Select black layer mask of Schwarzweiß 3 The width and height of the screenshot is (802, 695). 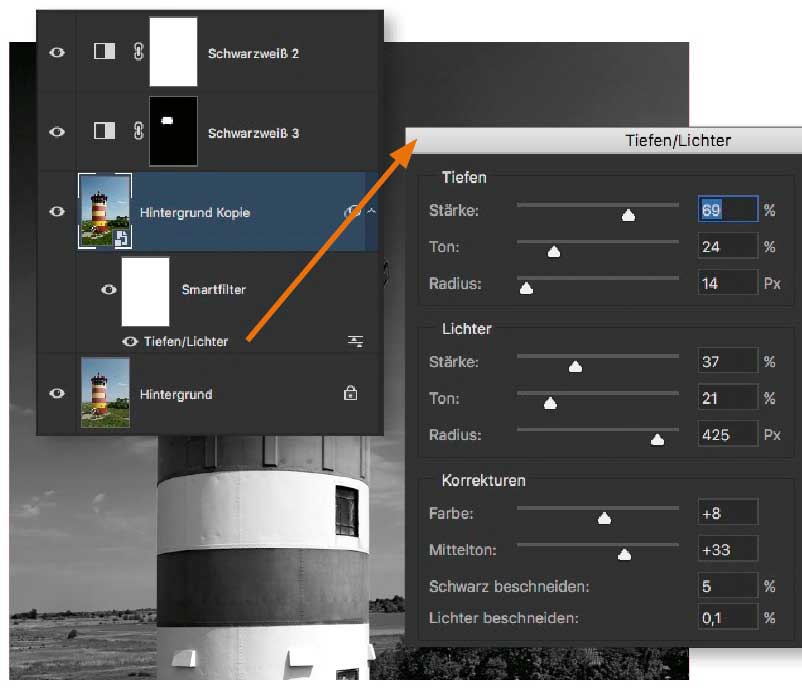click(x=173, y=131)
